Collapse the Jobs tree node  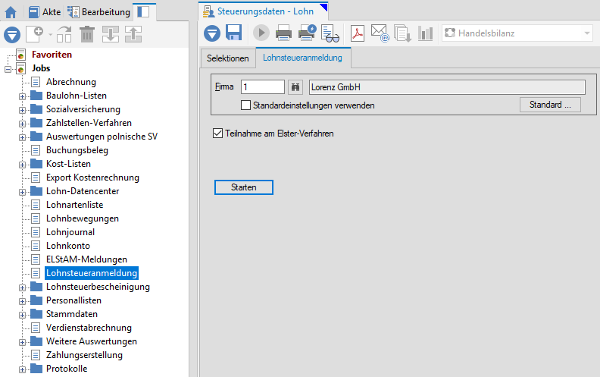pyautogui.click(x=8, y=69)
